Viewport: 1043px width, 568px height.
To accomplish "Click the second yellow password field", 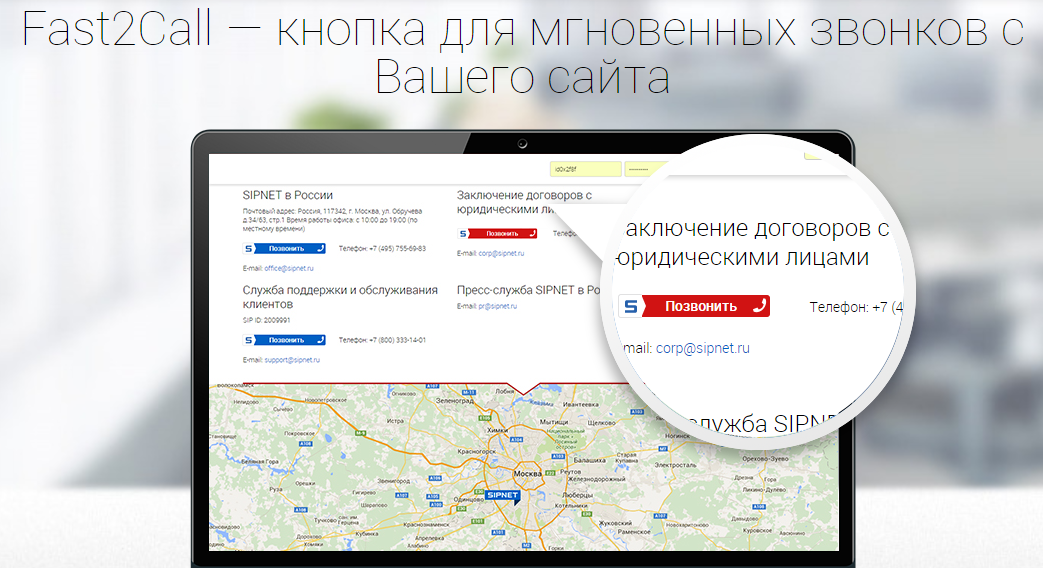I will click(649, 169).
